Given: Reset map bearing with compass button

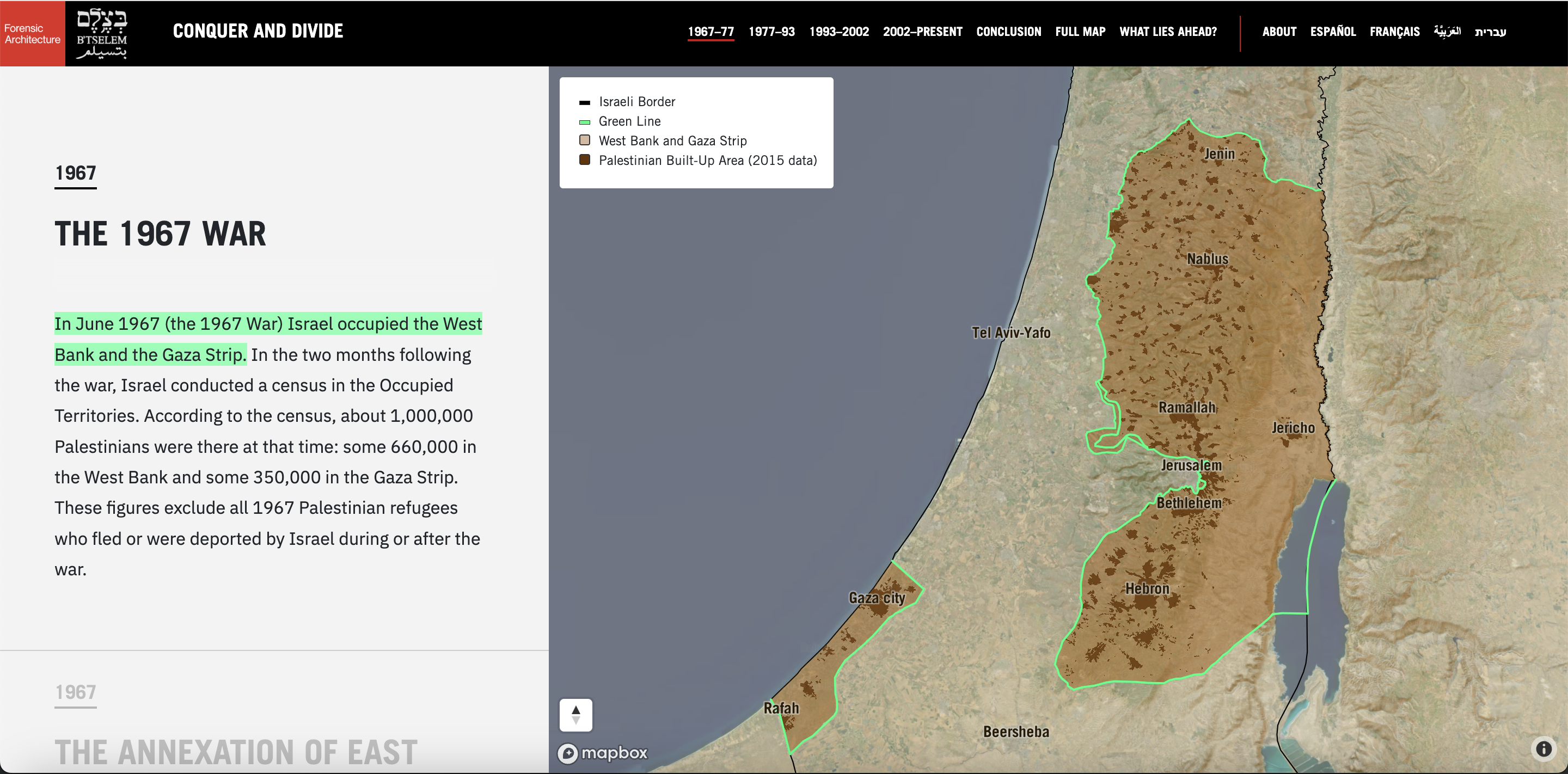Looking at the screenshot, I should click(x=575, y=714).
